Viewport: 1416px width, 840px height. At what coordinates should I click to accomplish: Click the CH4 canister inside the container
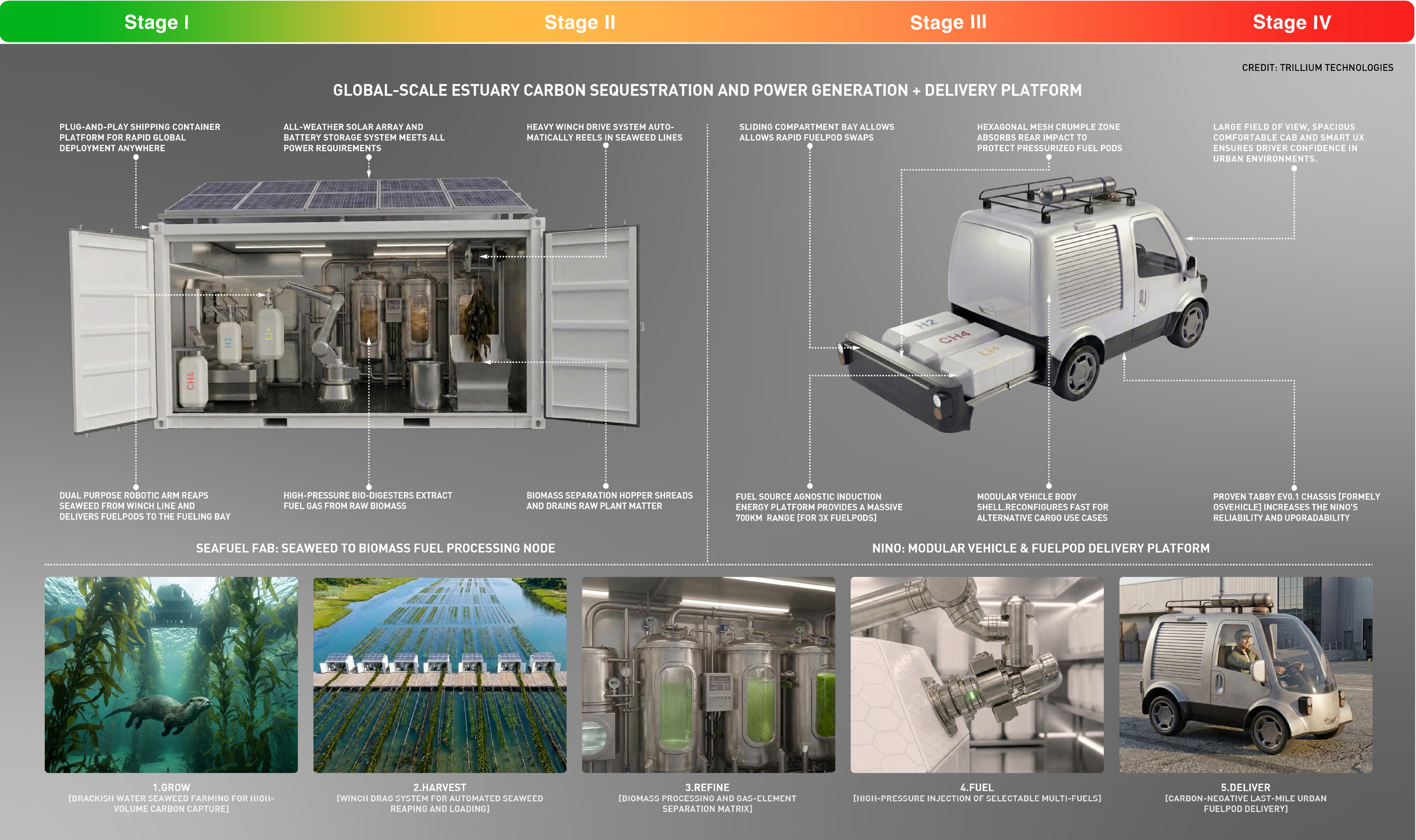(x=193, y=380)
